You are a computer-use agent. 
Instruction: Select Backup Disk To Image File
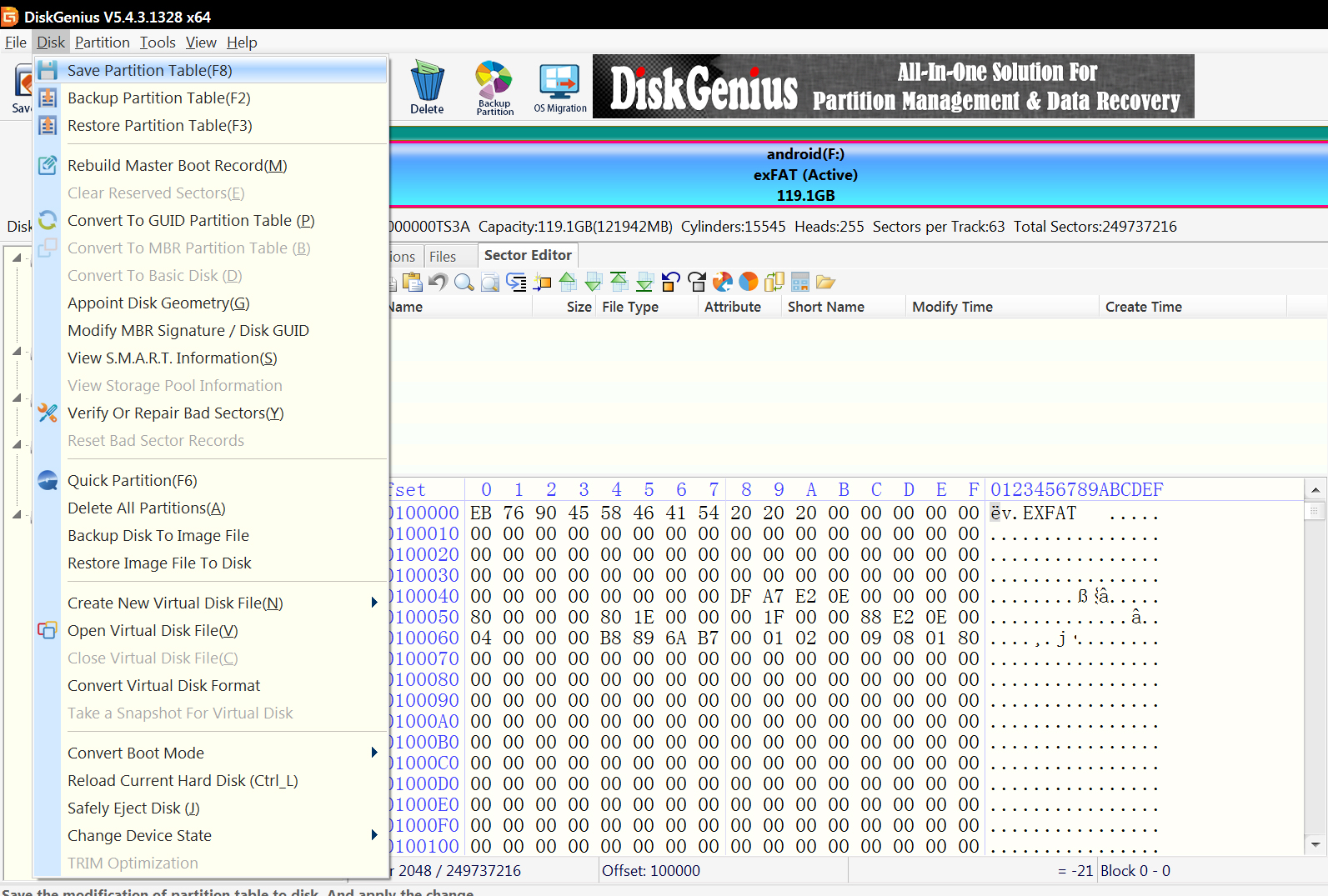point(211,536)
